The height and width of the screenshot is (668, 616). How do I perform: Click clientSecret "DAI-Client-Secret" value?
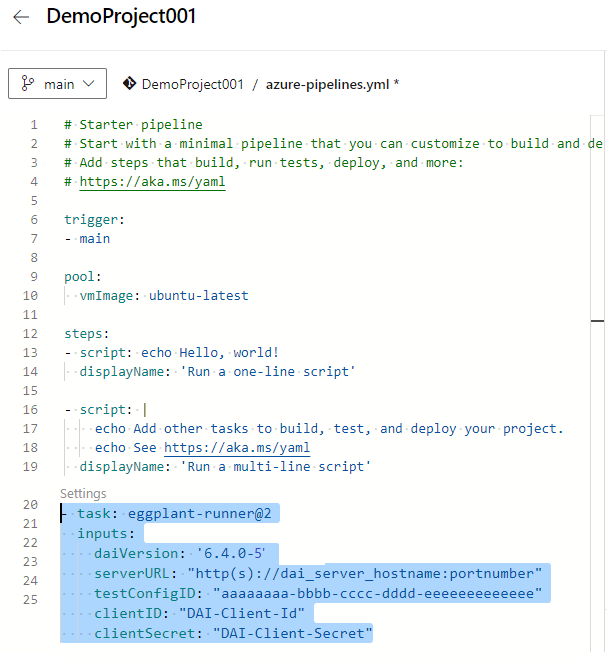293,633
